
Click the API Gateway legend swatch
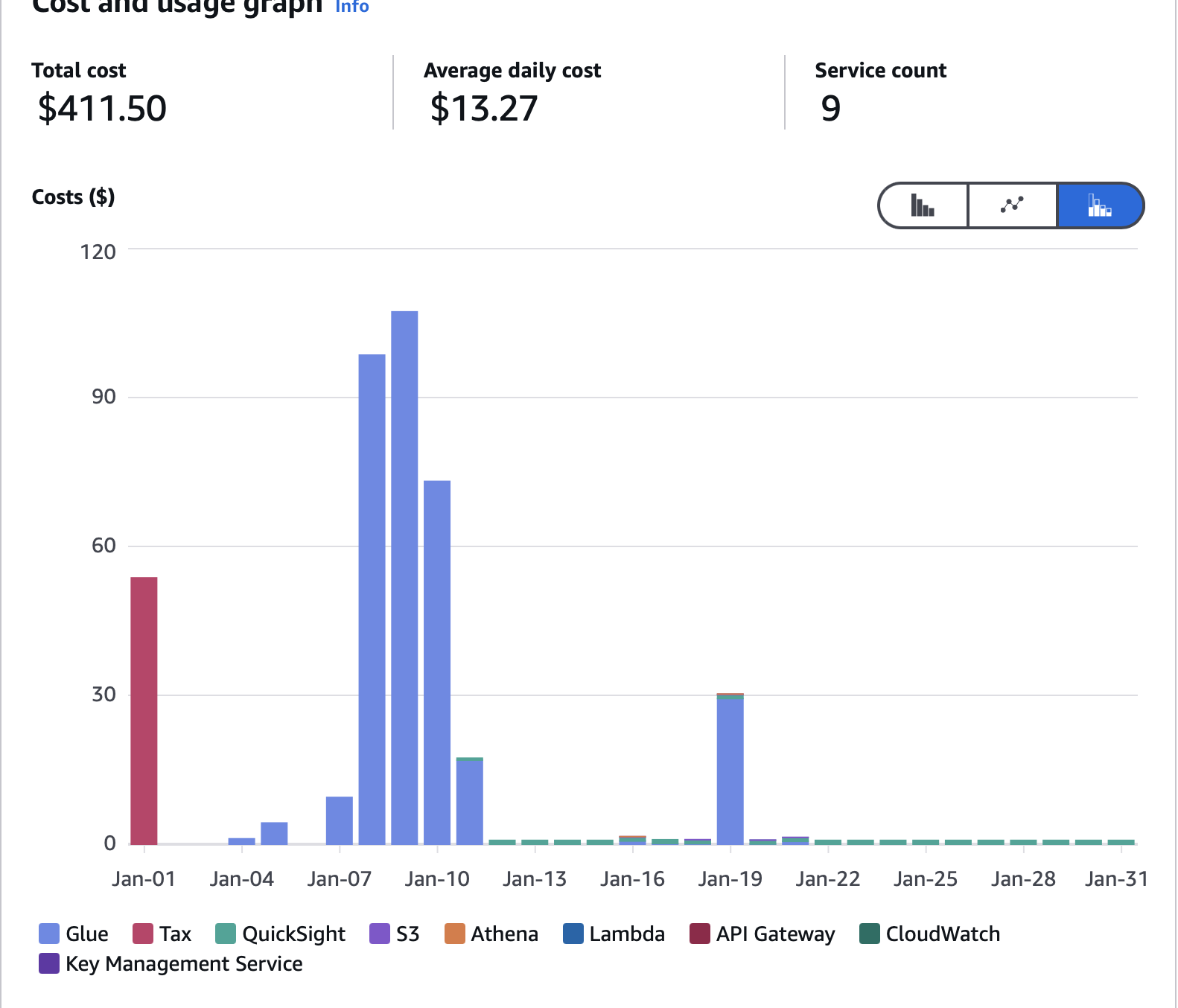(x=700, y=934)
